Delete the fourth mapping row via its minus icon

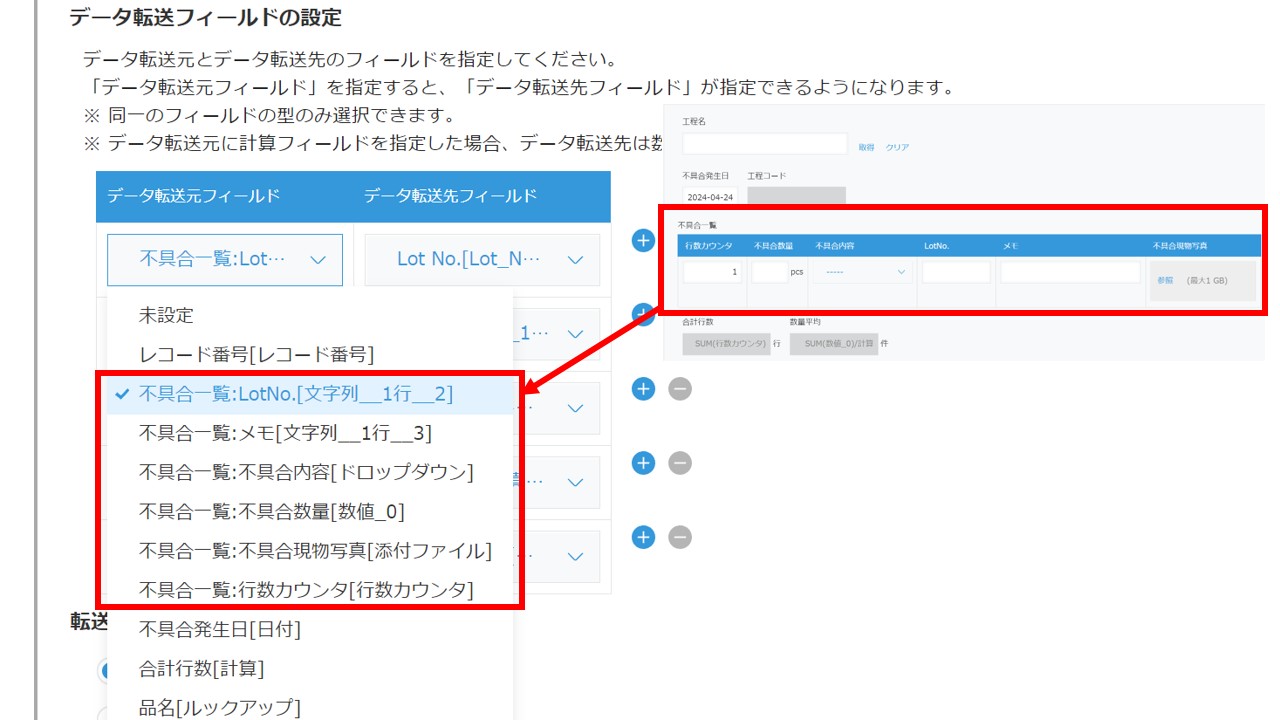click(x=679, y=463)
